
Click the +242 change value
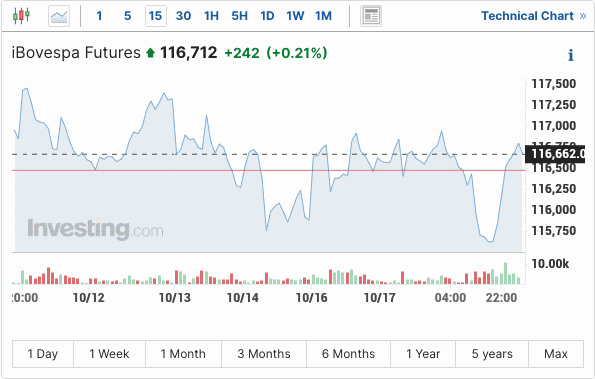(242, 53)
